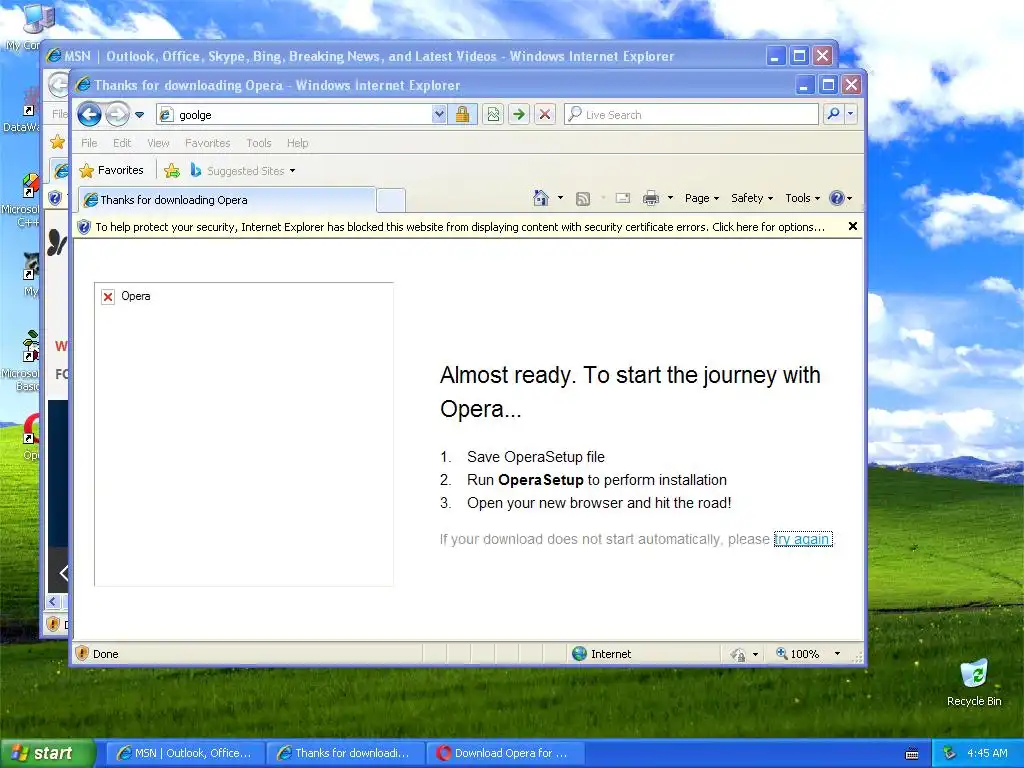Open the File menu
This screenshot has width=1024, height=768.
pos(89,143)
